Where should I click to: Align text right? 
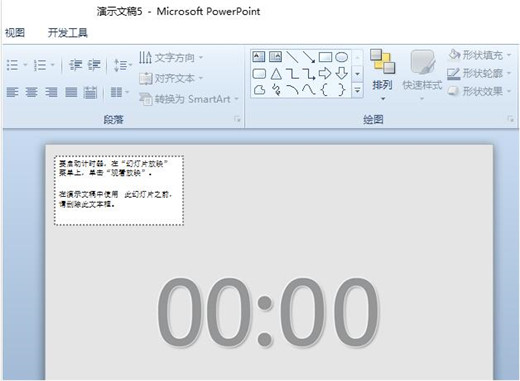[x=51, y=92]
